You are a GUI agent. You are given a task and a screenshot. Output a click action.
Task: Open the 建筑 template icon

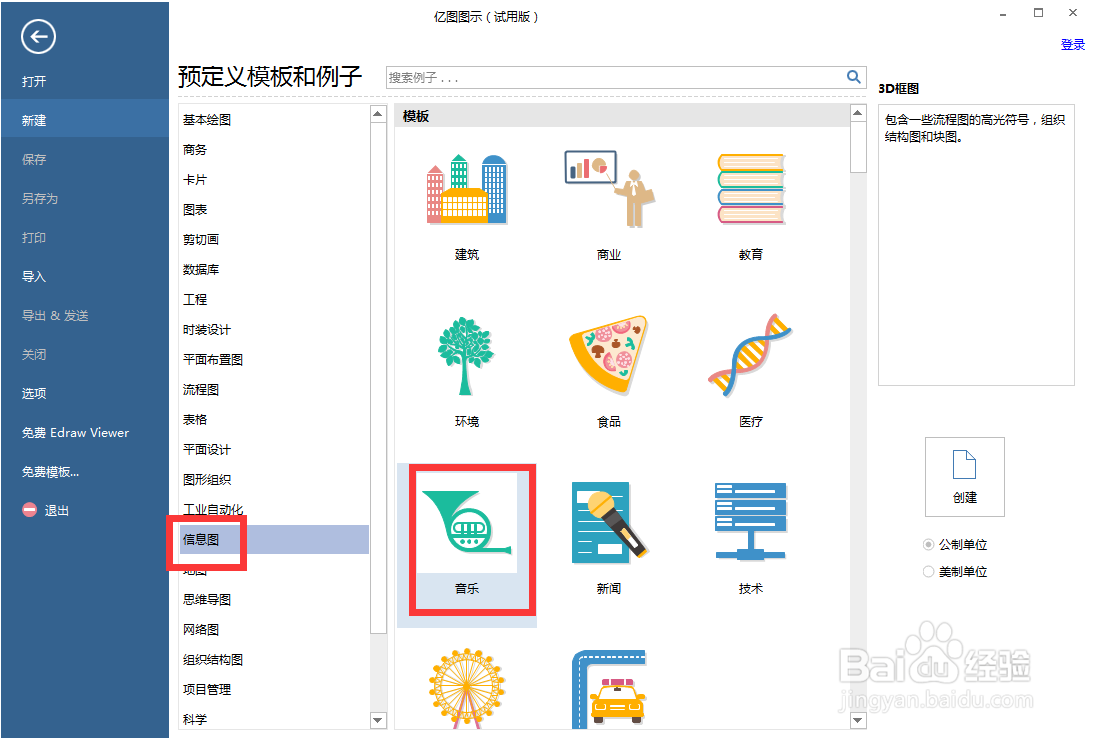(467, 189)
